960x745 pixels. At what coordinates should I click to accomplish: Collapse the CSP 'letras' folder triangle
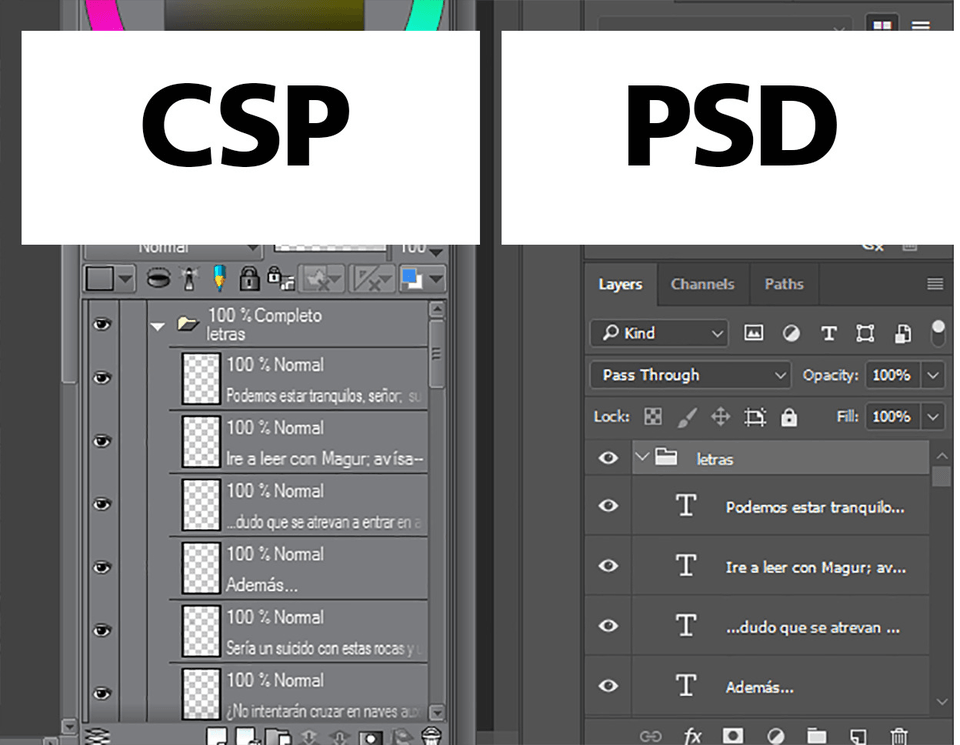(x=157, y=325)
